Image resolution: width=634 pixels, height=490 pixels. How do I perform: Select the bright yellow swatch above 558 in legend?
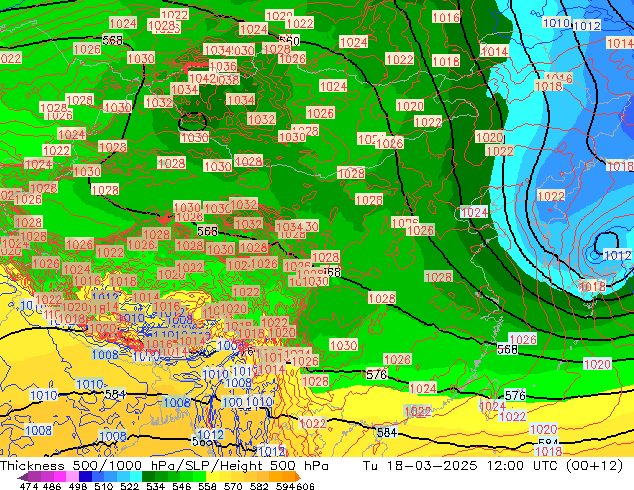(212, 476)
